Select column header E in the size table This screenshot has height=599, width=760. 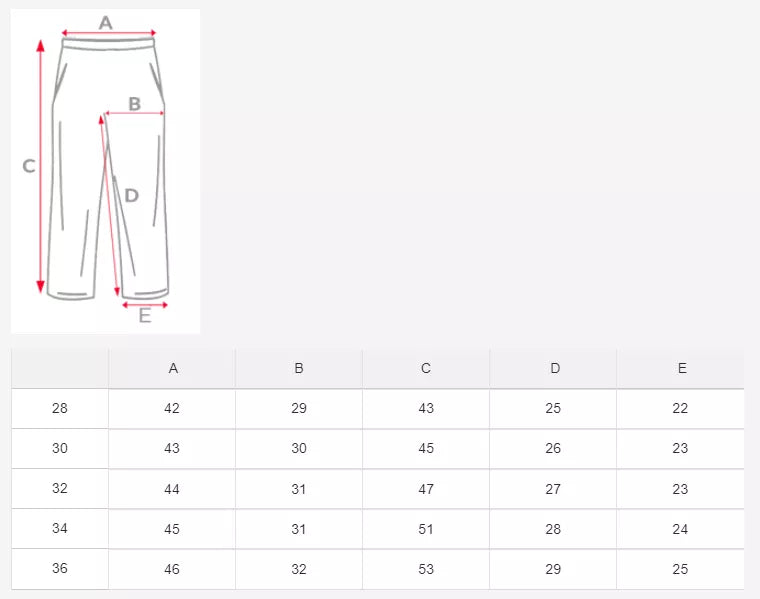(x=682, y=368)
